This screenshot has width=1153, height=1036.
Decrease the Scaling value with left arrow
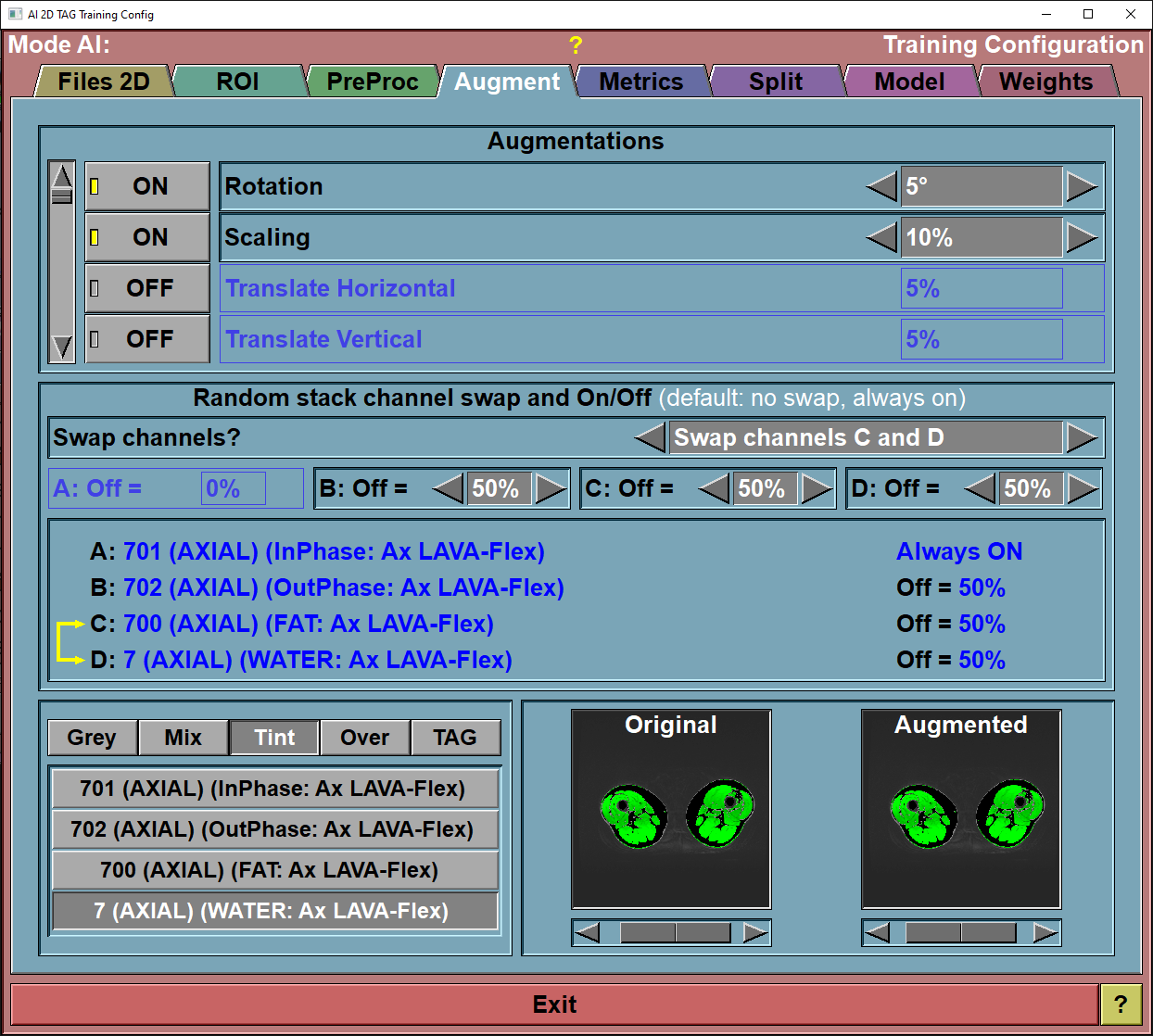click(881, 237)
